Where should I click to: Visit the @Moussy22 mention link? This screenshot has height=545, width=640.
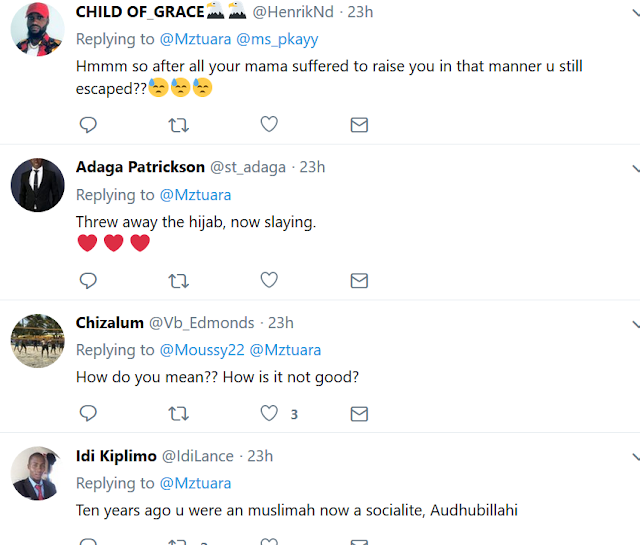point(199,350)
